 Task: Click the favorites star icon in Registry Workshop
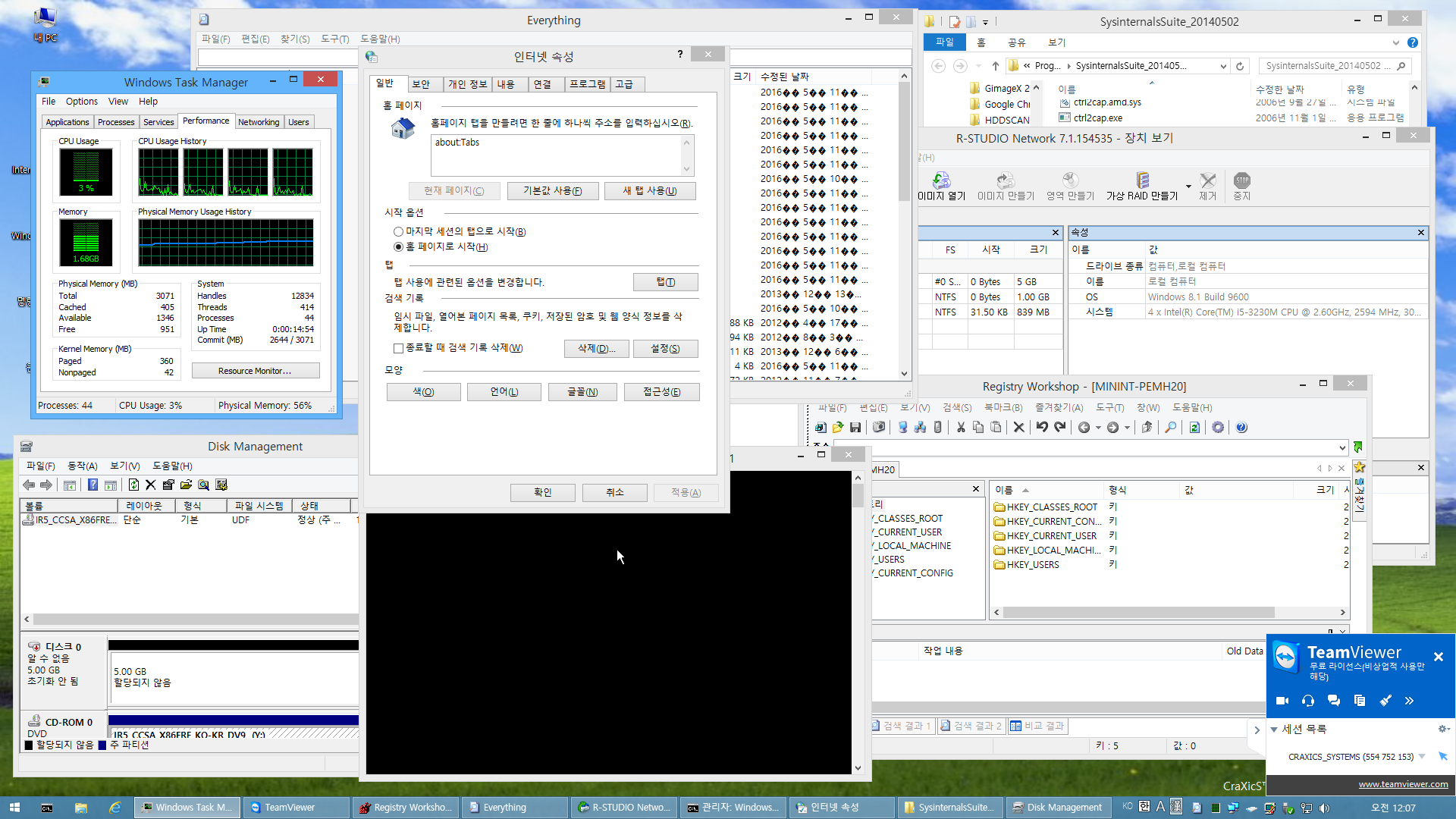(x=1360, y=467)
